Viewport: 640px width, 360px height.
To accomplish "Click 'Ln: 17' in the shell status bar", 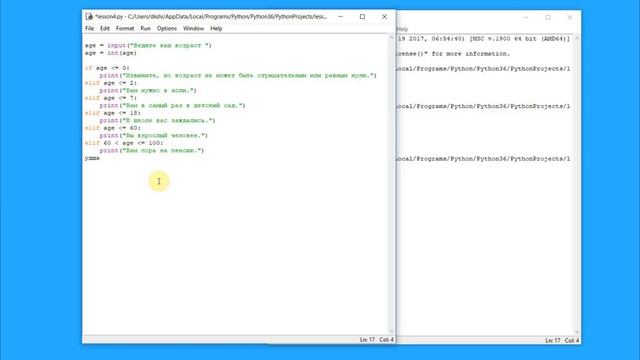I will tap(552, 340).
